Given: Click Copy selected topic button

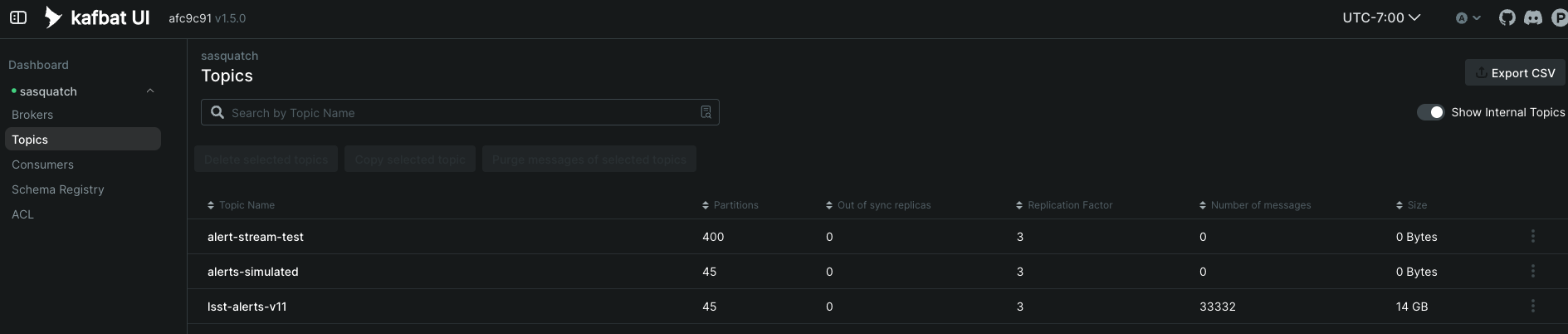Looking at the screenshot, I should tap(410, 159).
